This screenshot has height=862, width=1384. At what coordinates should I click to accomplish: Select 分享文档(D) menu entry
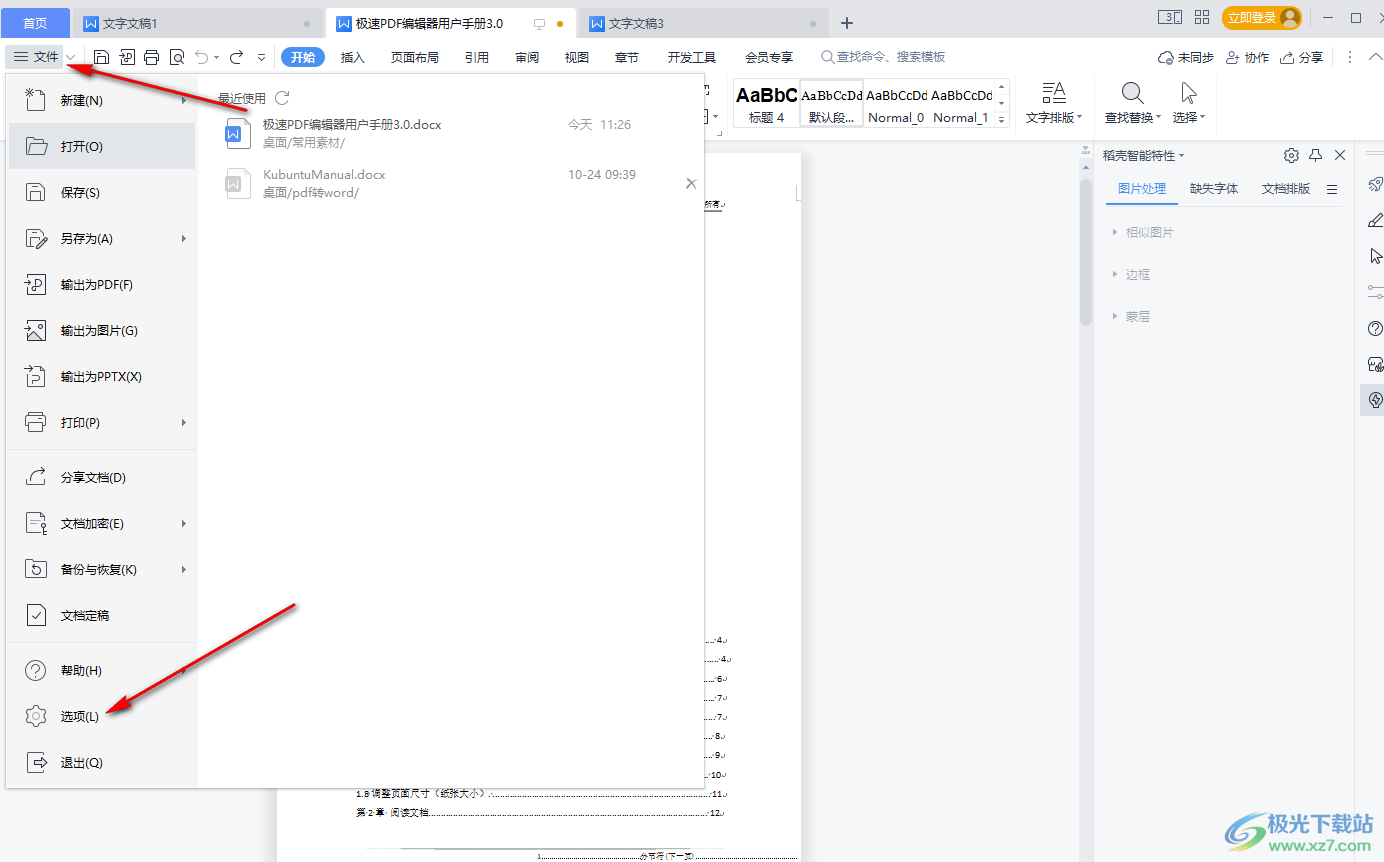pos(102,477)
